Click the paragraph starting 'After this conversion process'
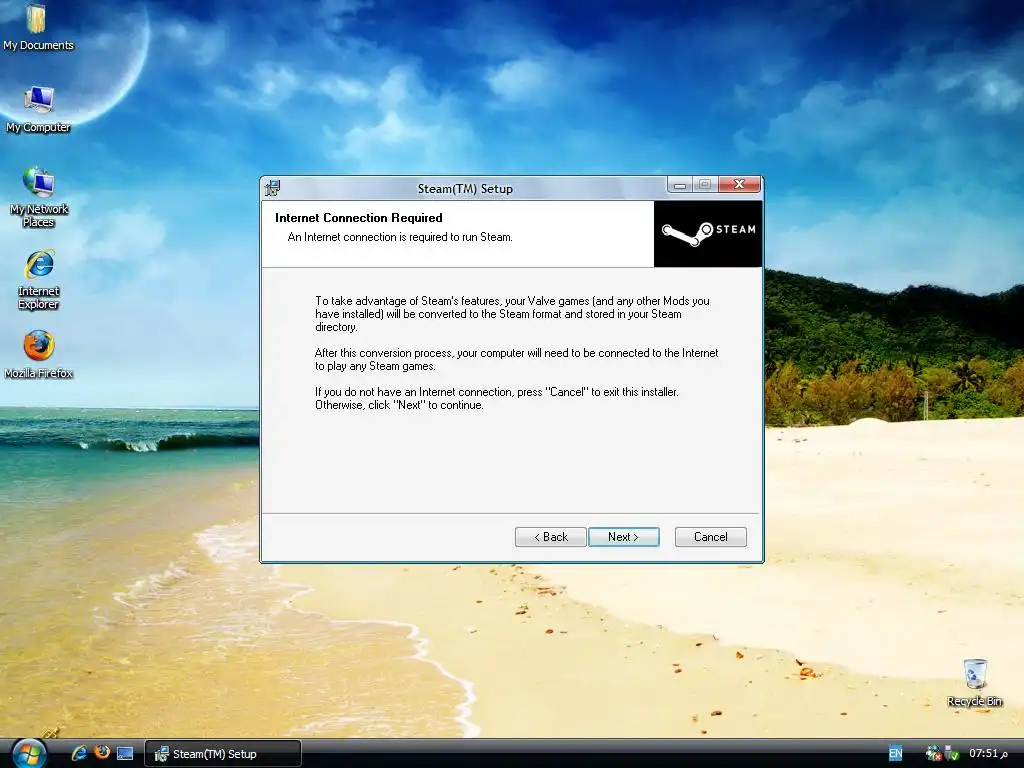 click(x=516, y=359)
